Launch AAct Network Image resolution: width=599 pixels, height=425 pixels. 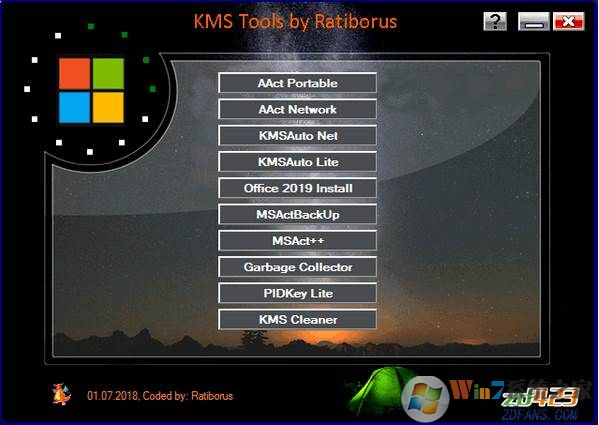point(297,109)
